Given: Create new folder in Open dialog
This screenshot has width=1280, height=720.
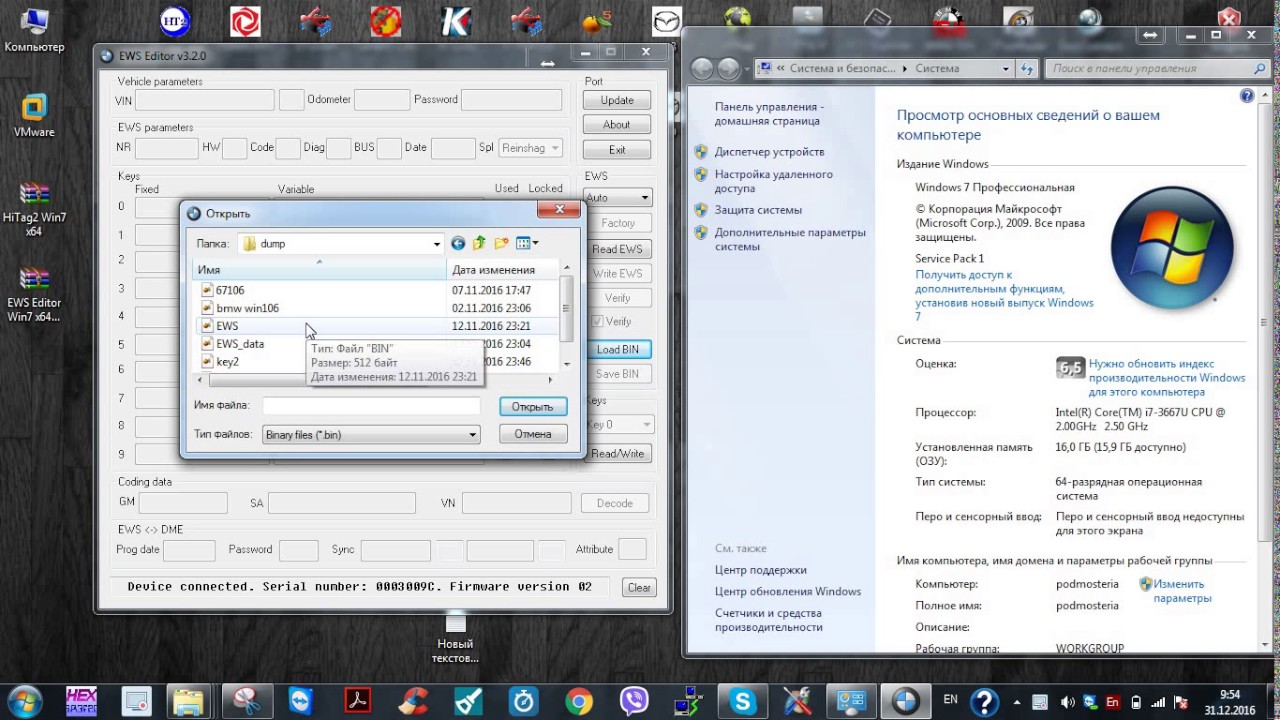Looking at the screenshot, I should pos(501,243).
